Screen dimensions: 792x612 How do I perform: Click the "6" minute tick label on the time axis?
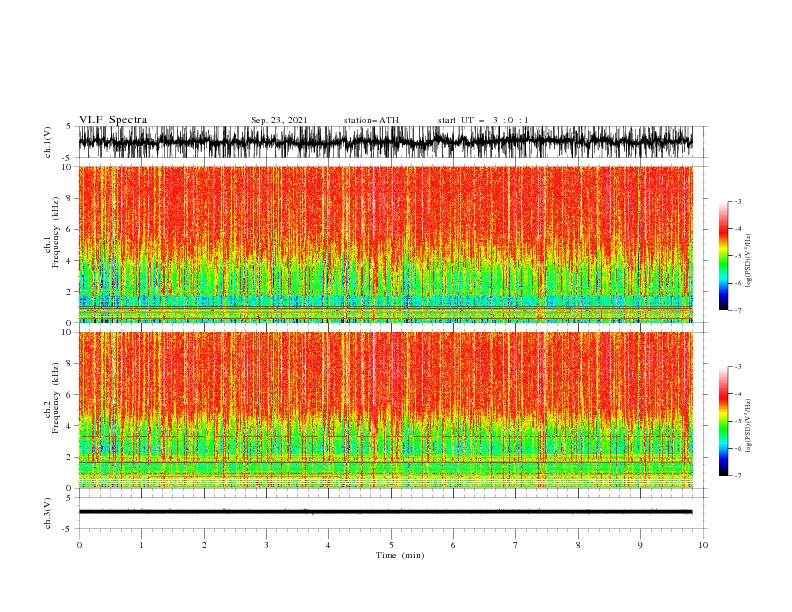pyautogui.click(x=453, y=545)
